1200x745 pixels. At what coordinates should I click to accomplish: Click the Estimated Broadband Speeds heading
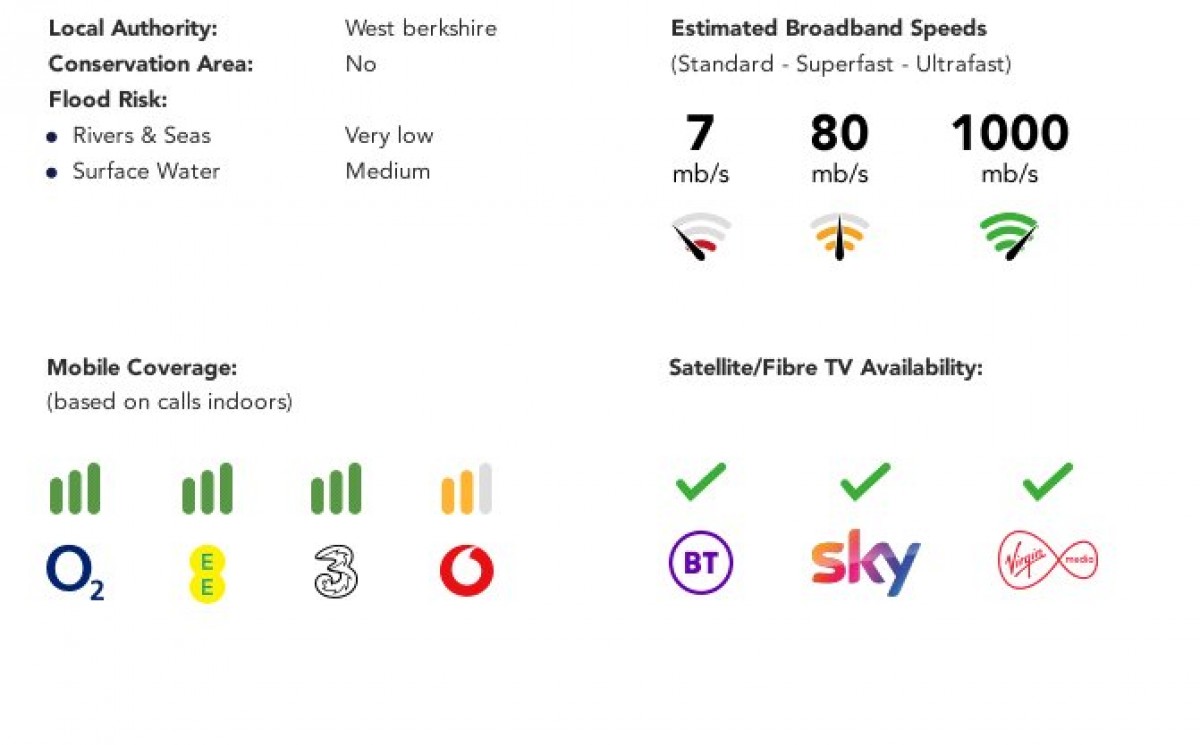[x=829, y=28]
